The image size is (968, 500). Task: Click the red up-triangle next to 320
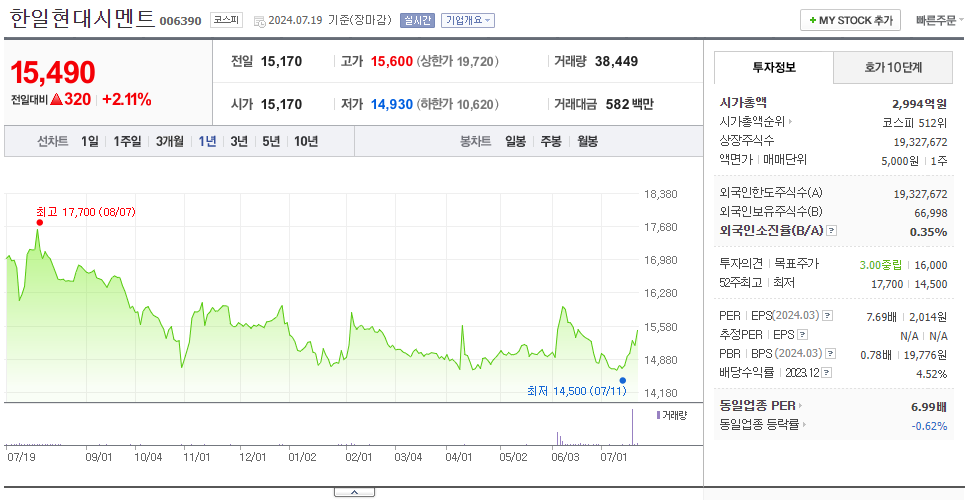tap(56, 99)
